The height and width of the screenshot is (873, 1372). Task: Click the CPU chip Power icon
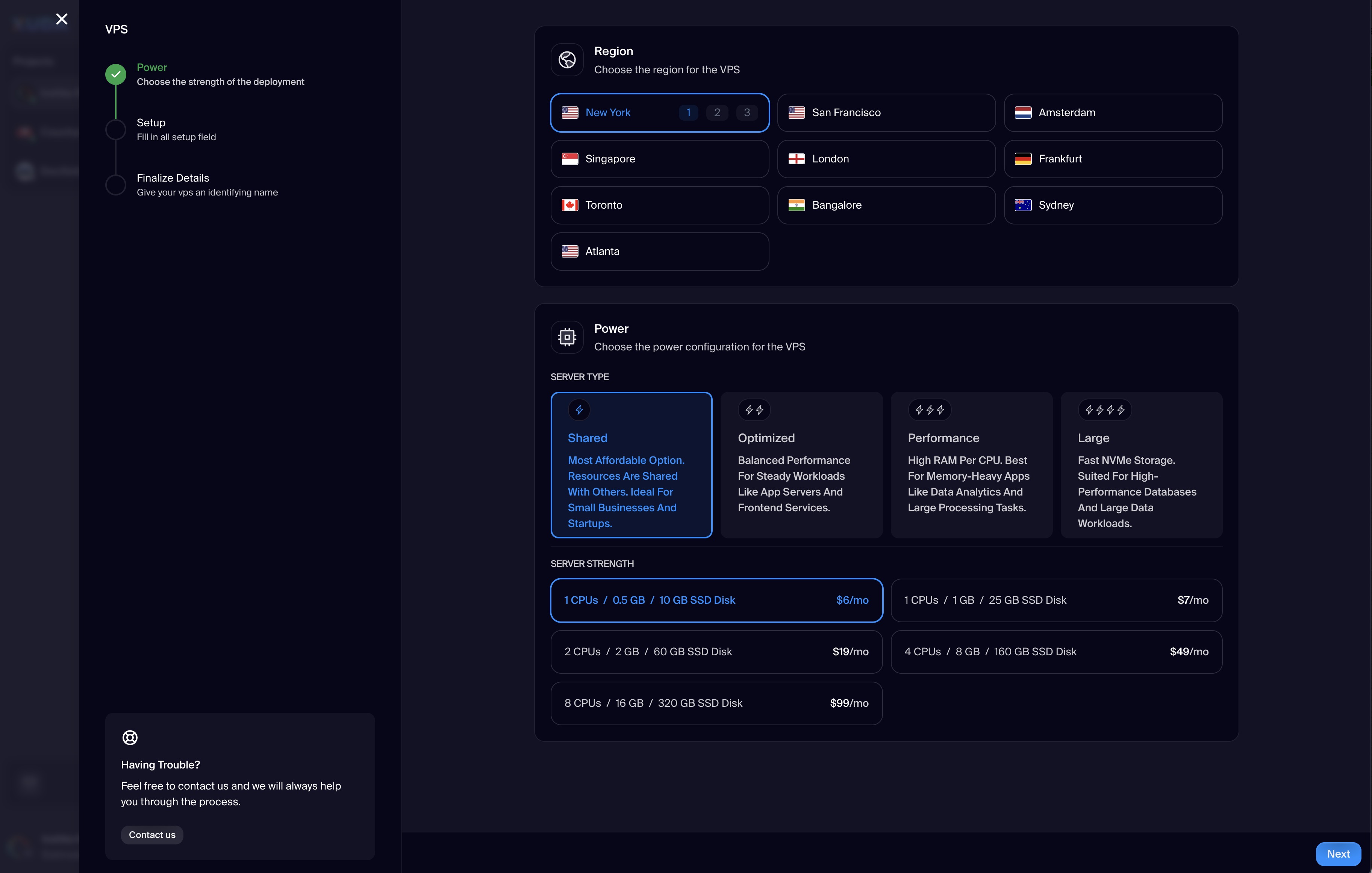coord(567,337)
